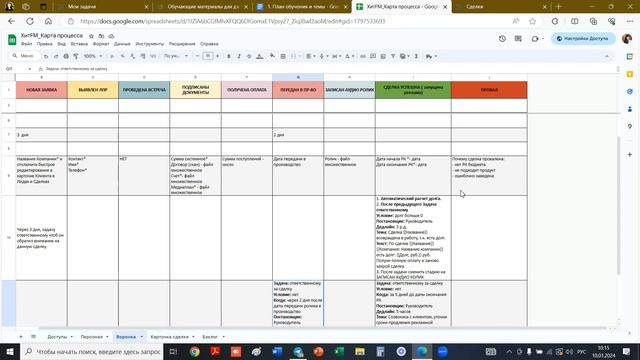Open text color picker
Screen dimensions: 640x360
(260, 56)
